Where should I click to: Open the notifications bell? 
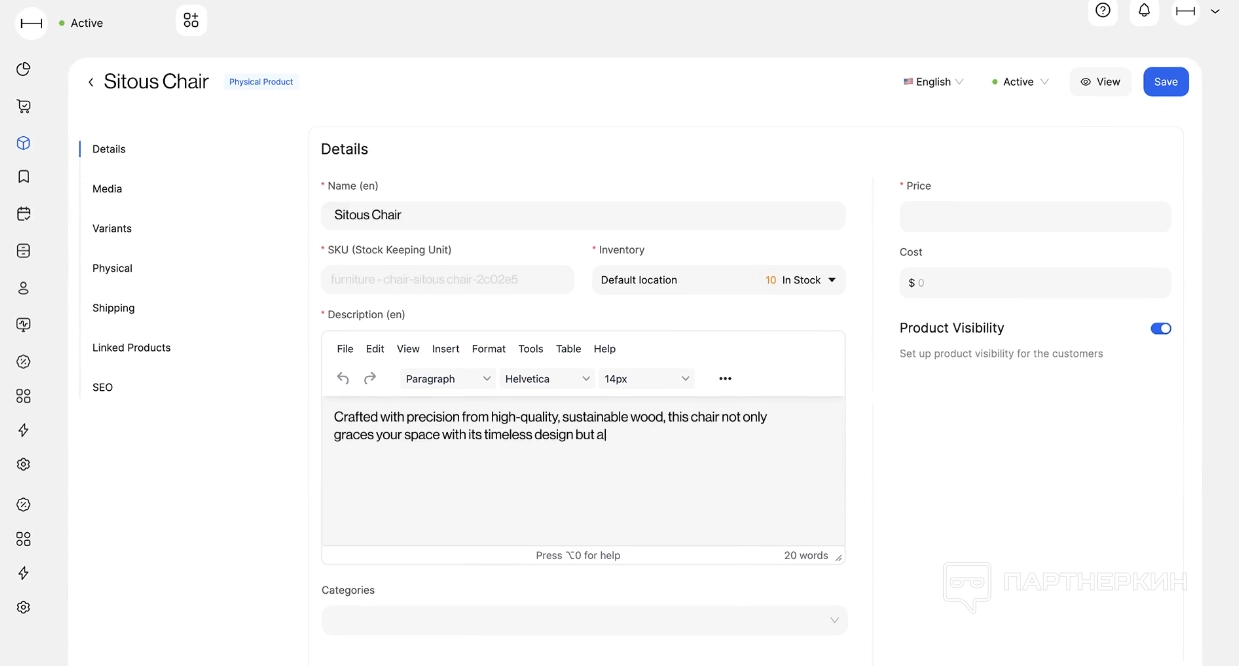pos(1144,11)
